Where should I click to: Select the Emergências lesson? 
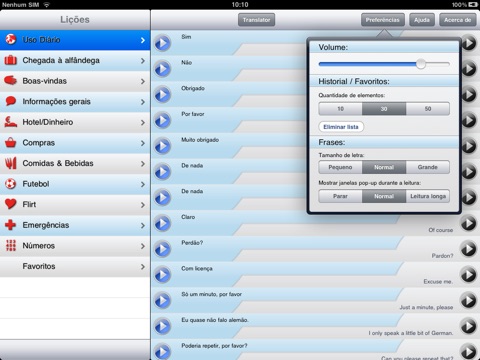(75, 225)
